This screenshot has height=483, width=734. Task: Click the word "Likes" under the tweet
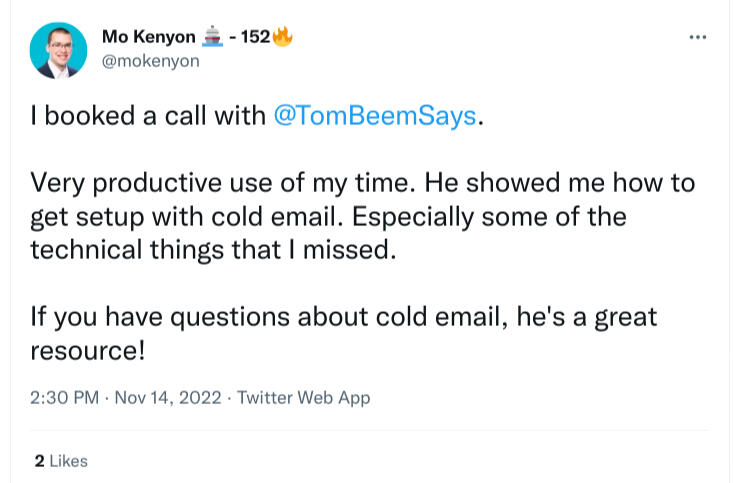[x=69, y=461]
